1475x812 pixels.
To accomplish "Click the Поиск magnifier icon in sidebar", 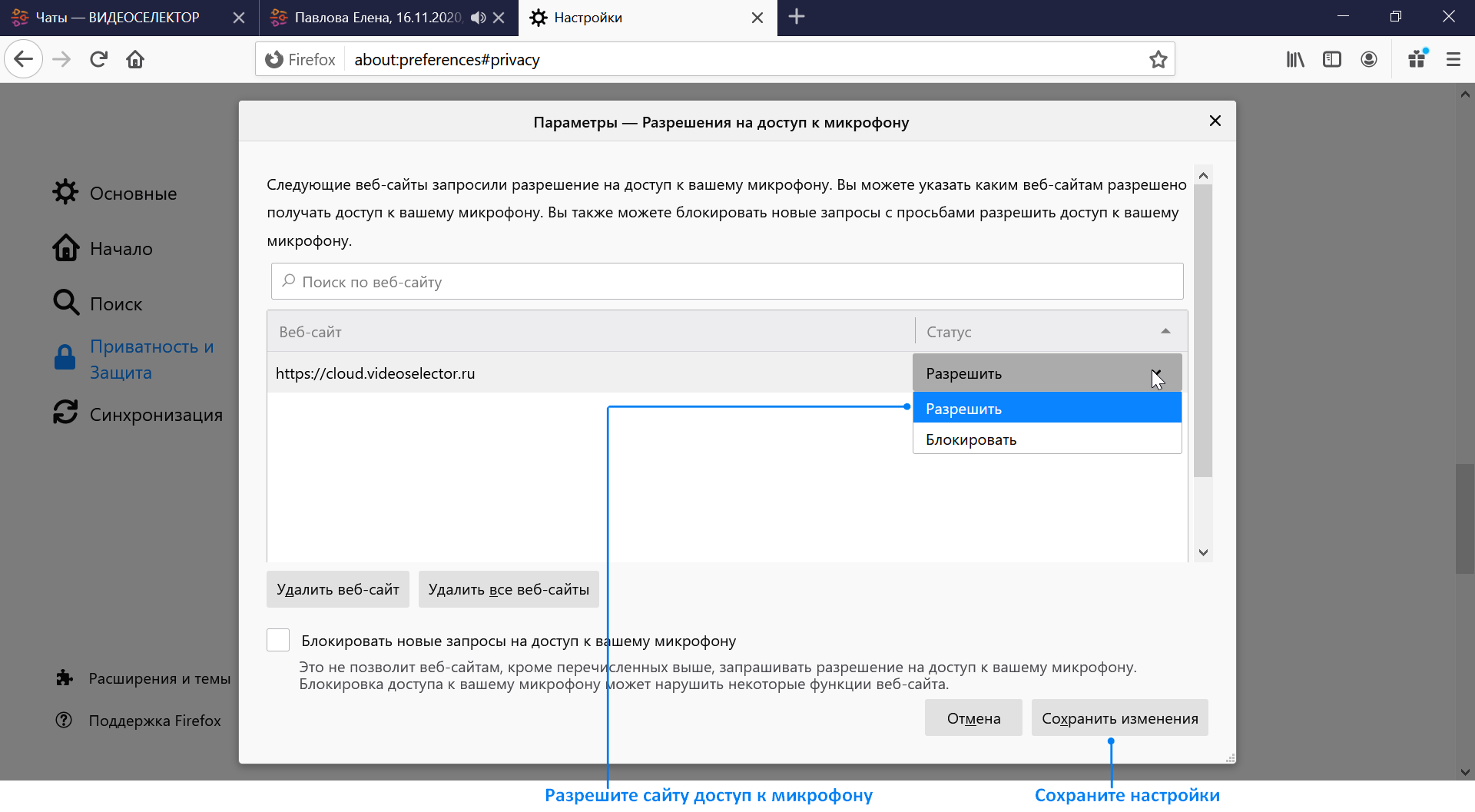I will point(65,303).
